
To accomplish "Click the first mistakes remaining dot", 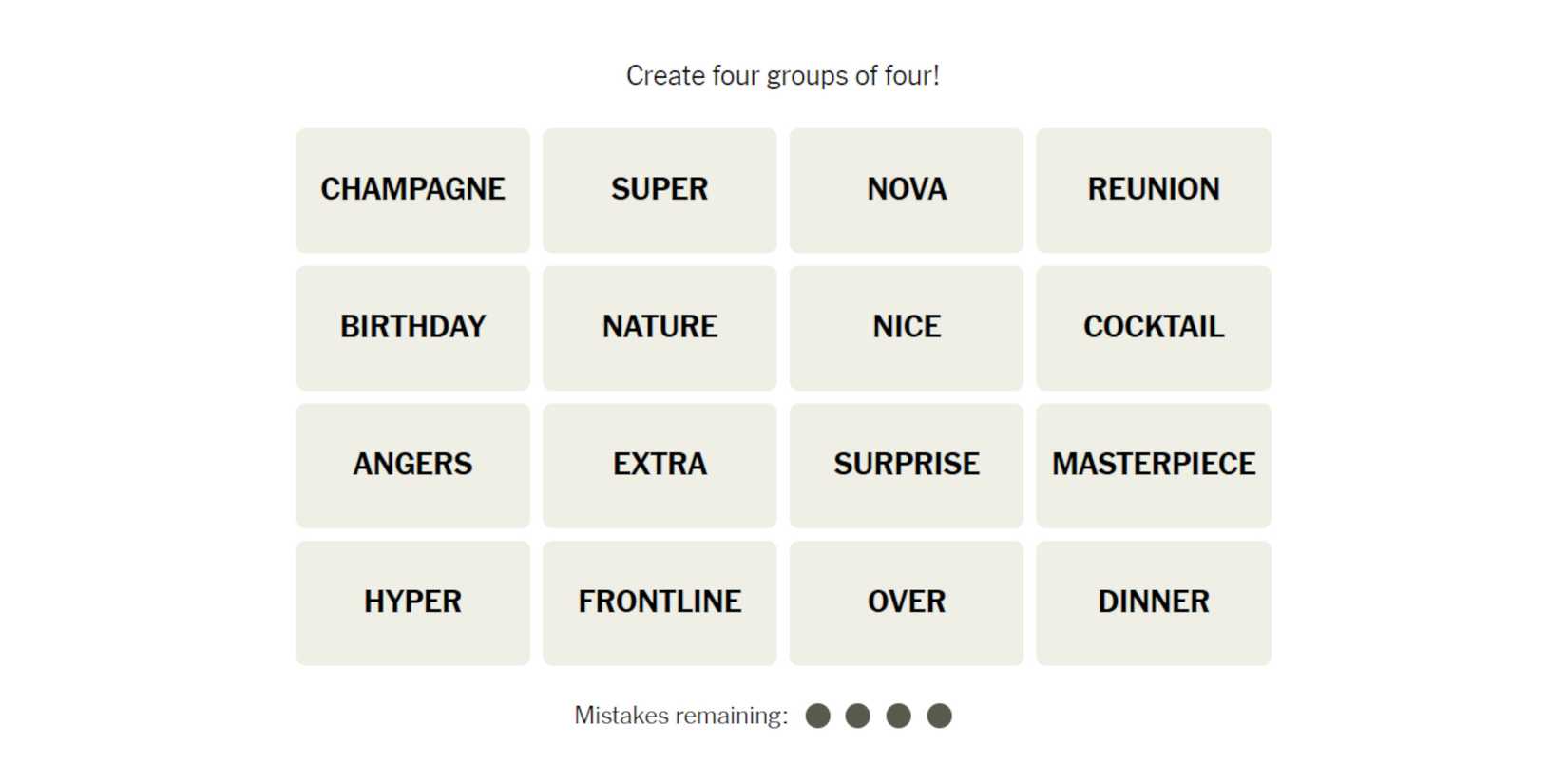I will [817, 716].
